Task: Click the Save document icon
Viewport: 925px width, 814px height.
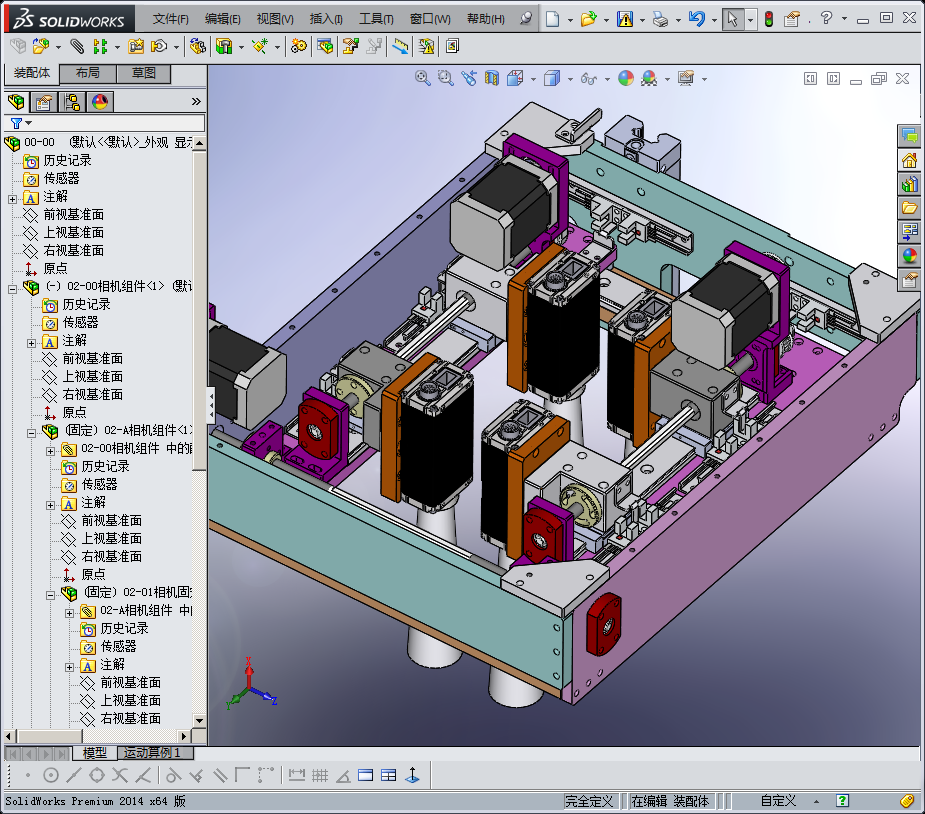Action: [x=625, y=19]
